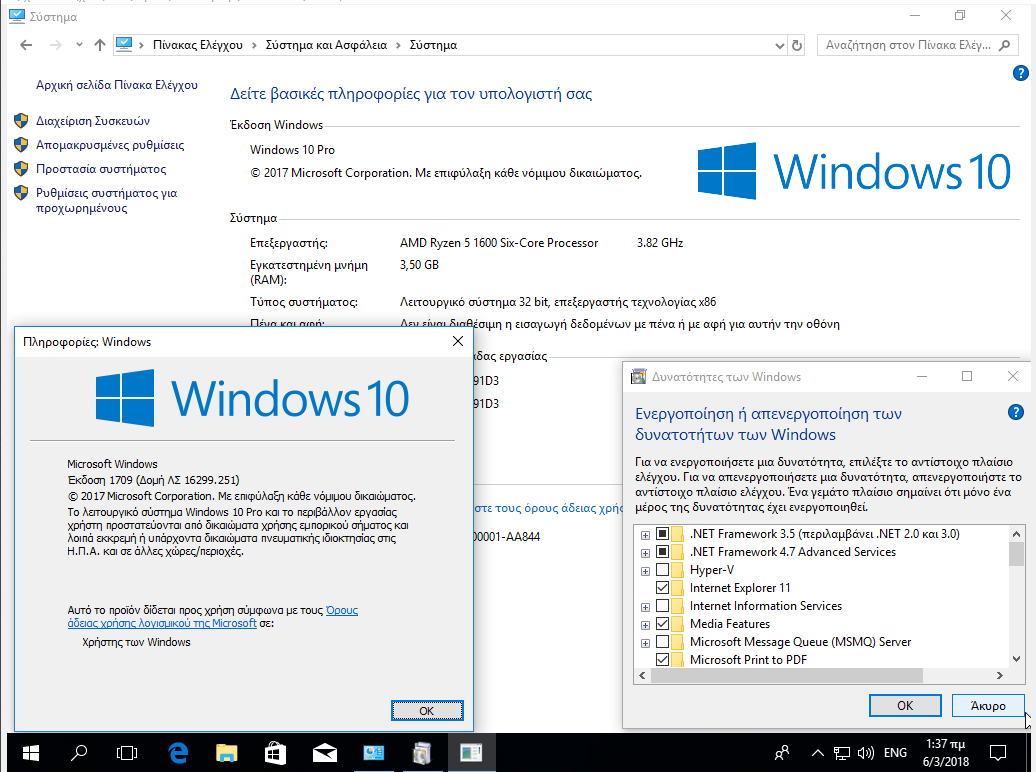Go back in System control panel
Image resolution: width=1036 pixels, height=772 pixels.
point(26,45)
